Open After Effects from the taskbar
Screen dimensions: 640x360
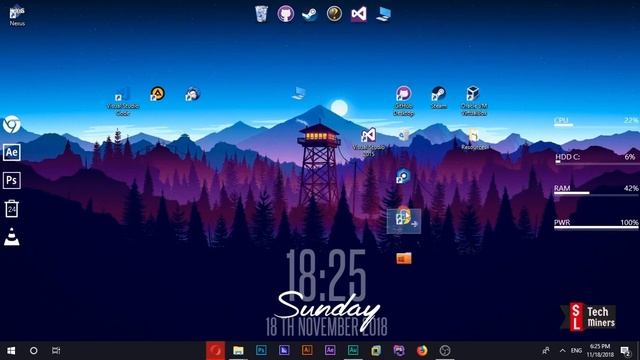330,351
